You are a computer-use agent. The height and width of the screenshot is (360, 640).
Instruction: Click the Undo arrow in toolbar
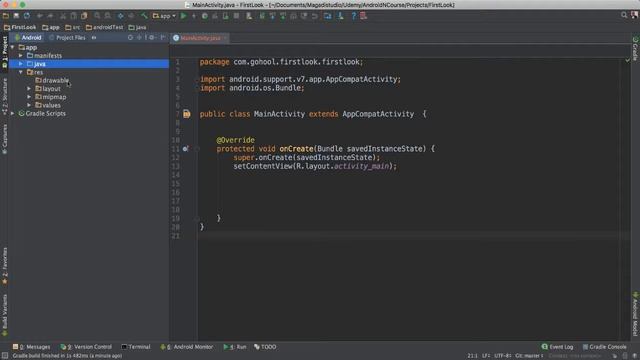tap(40, 16)
